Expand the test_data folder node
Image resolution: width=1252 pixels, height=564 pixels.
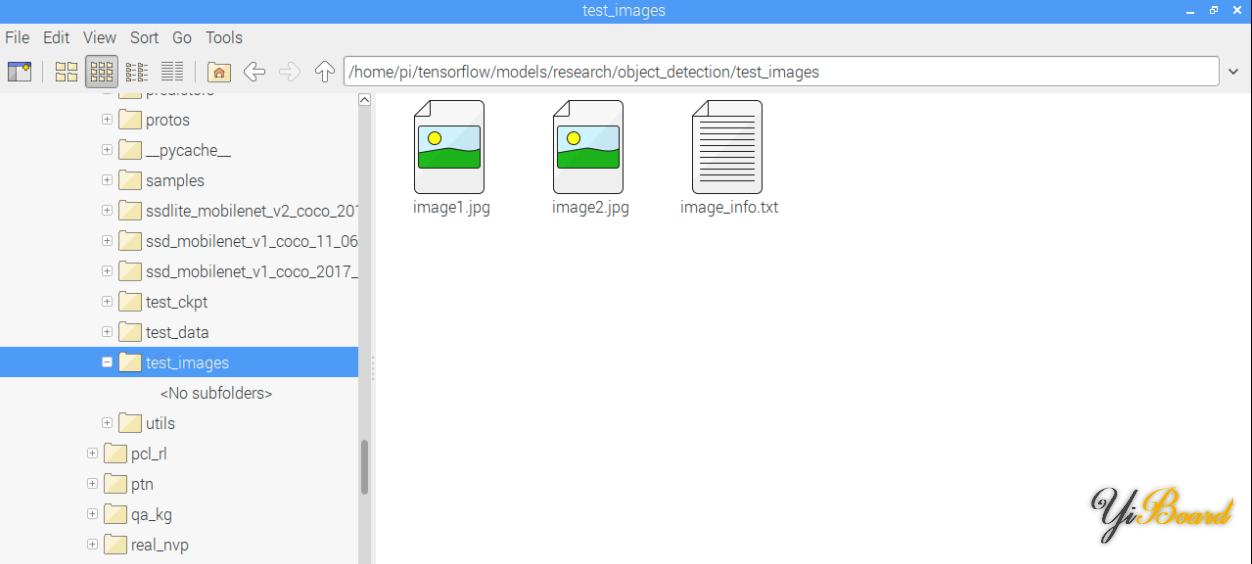[107, 332]
